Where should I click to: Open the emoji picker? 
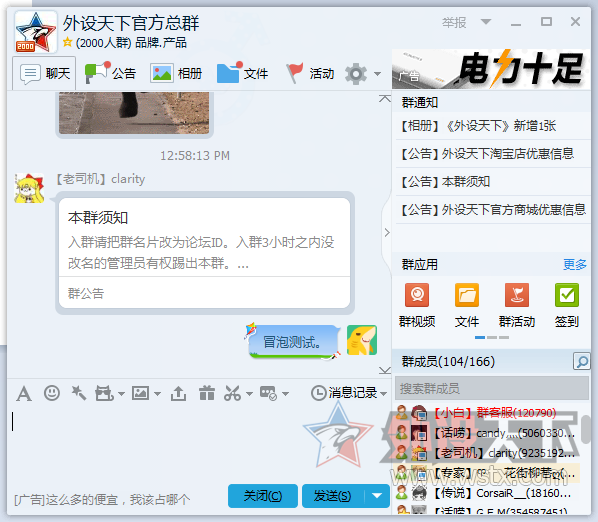coord(51,393)
